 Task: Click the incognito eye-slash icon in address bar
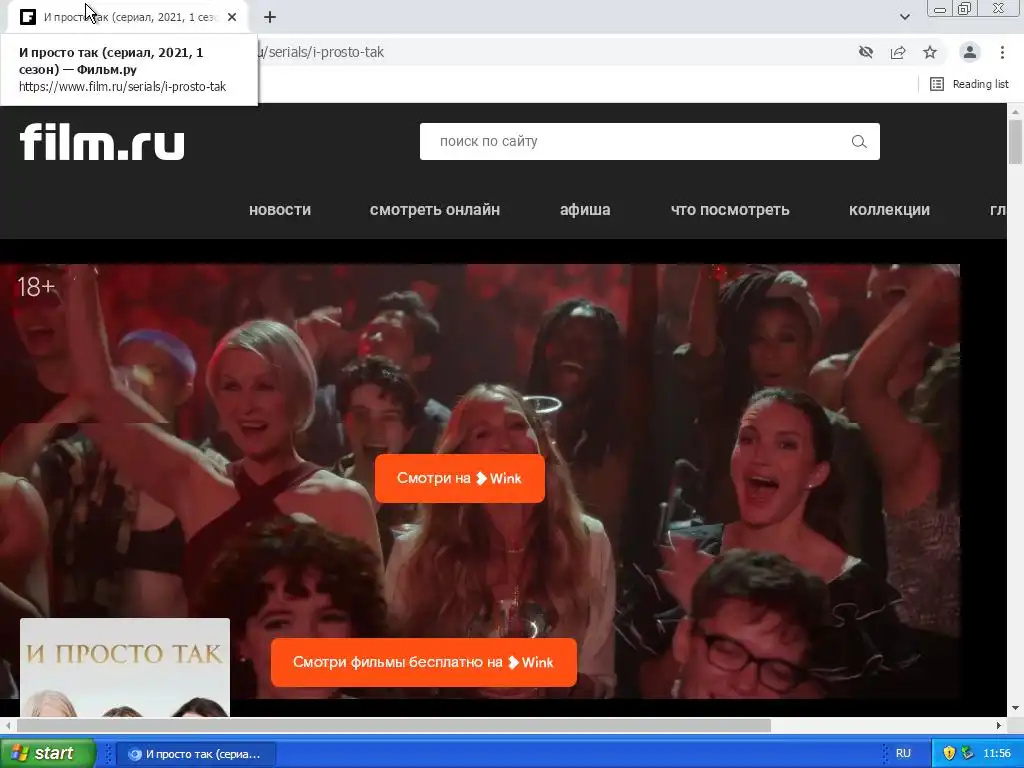[x=866, y=52]
